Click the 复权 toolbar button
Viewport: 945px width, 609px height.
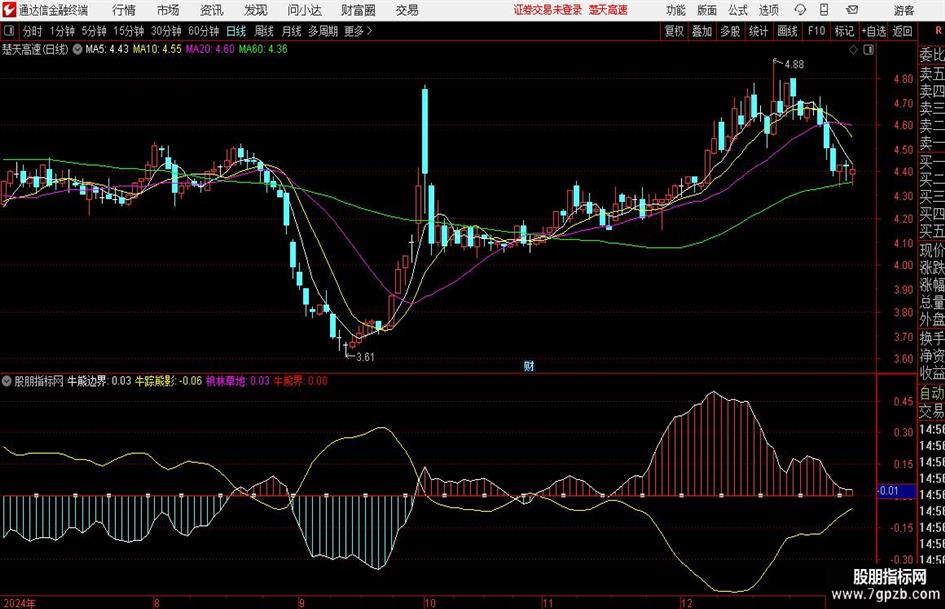click(674, 31)
